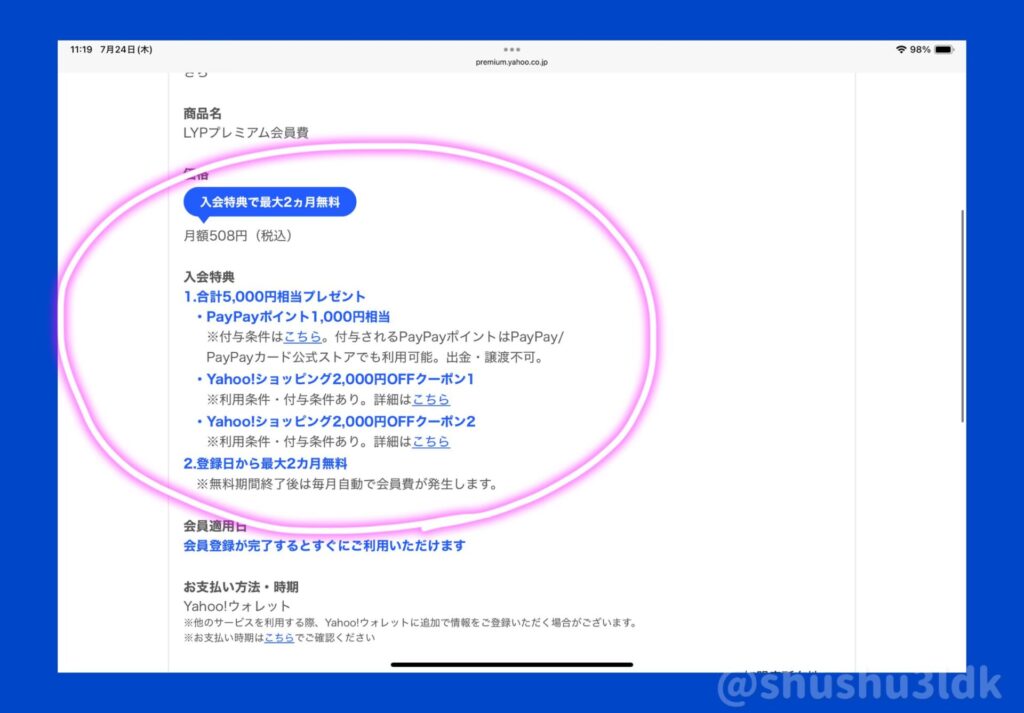Screen dimensions: 1024x713
Task: Click 会員登録が完了するとすぐにご利用いただけます text
Action: (x=325, y=546)
